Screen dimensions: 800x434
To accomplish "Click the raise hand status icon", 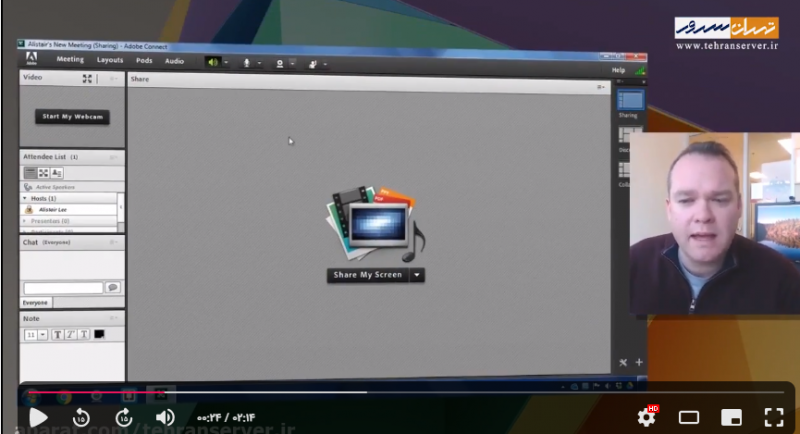I will [313, 63].
